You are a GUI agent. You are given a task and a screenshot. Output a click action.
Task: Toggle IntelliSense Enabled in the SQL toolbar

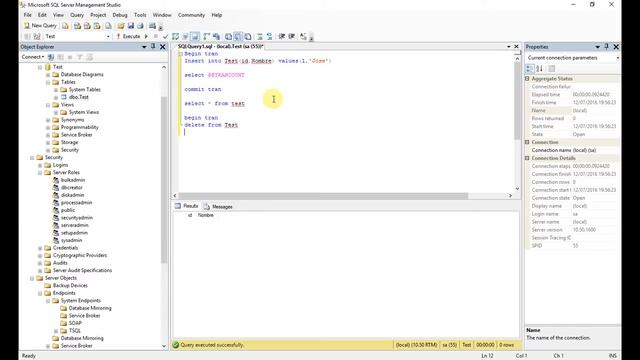(x=195, y=36)
